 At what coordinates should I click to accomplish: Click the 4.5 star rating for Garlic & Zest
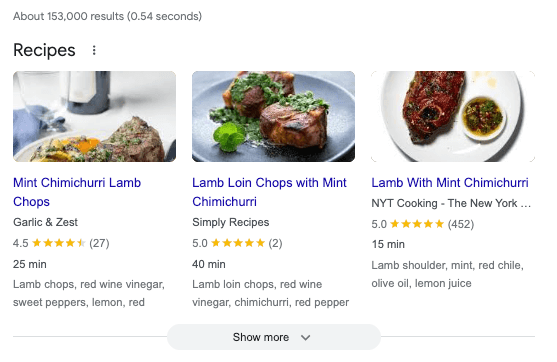[x=61, y=243]
